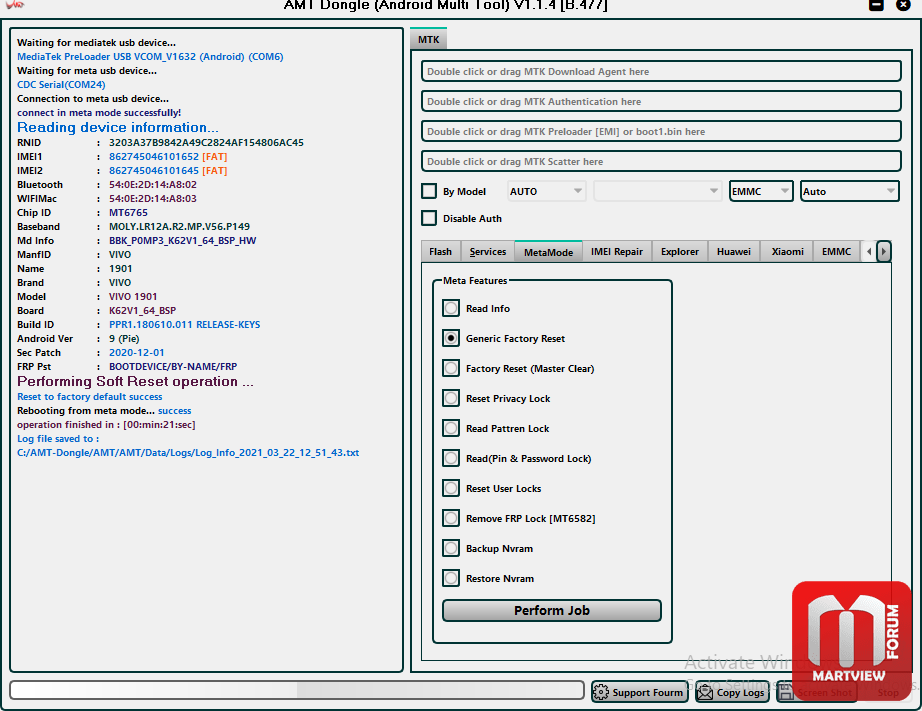Click the Copy Logs envelope icon
The width and height of the screenshot is (922, 711).
704,692
